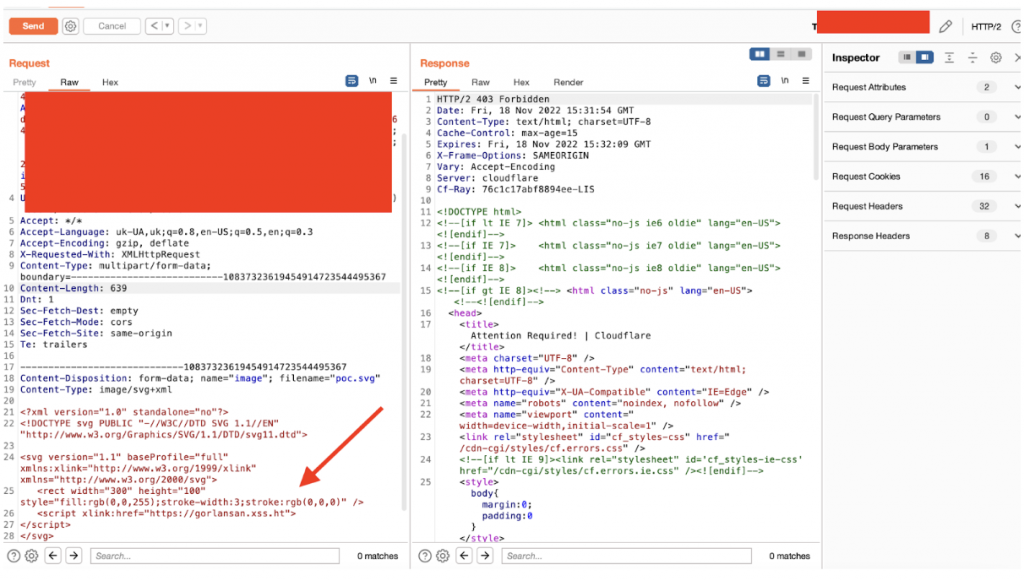Open the request settings gear beside Send
The image size is (1024, 581).
pyautogui.click(x=71, y=26)
